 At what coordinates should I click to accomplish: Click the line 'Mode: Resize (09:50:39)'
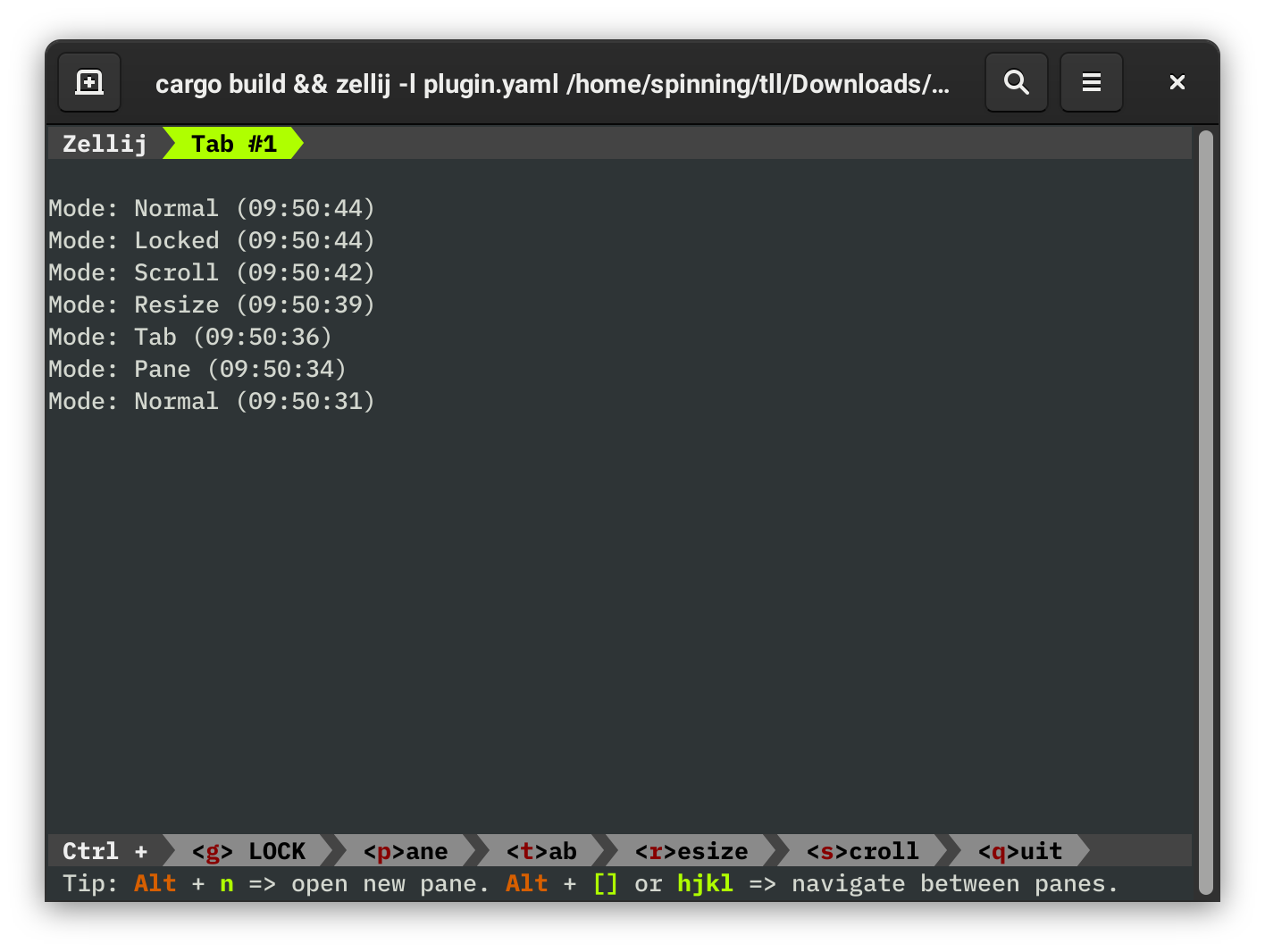pos(212,305)
